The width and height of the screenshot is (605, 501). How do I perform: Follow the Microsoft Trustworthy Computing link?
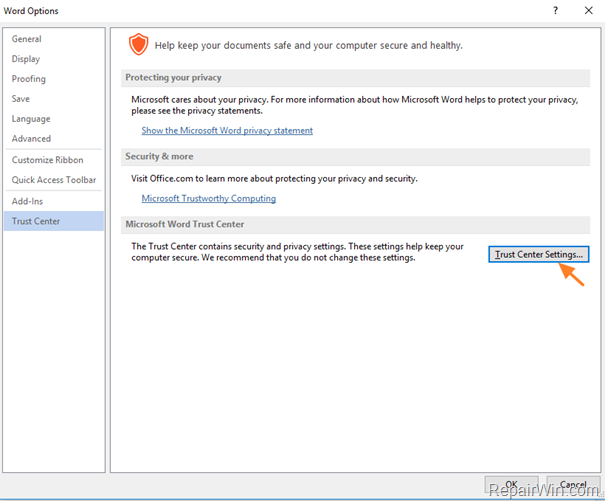(208, 198)
